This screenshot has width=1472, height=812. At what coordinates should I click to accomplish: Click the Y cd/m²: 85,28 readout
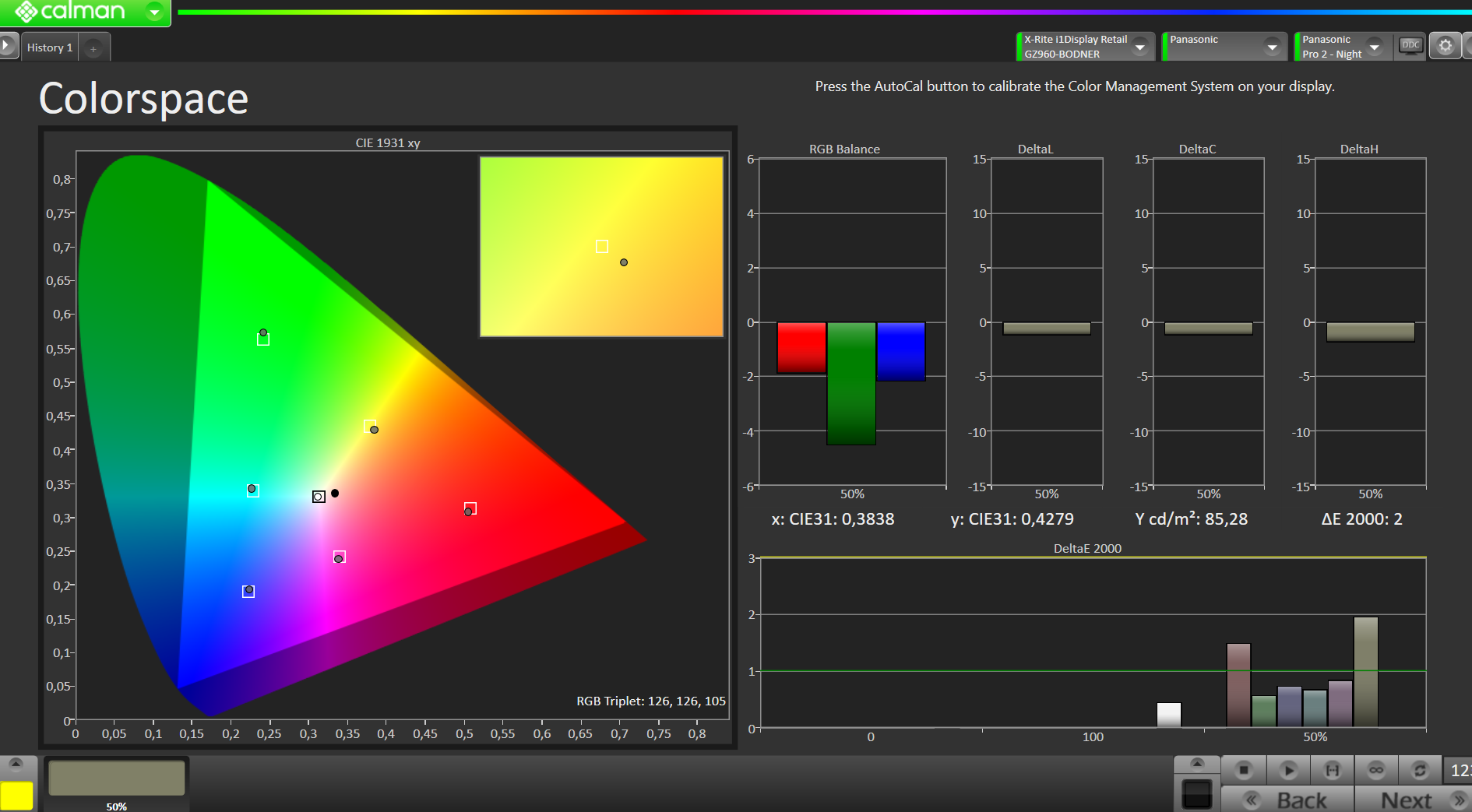[1191, 519]
